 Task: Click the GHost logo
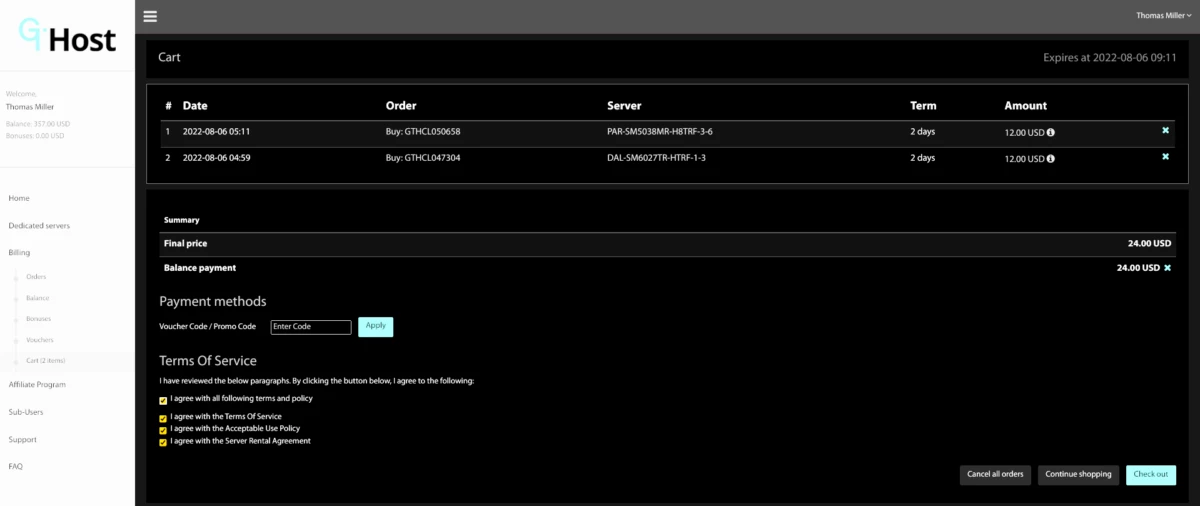[67, 37]
